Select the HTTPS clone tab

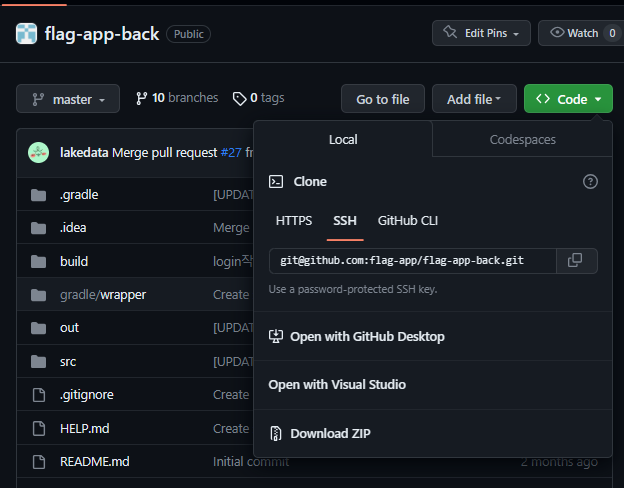(x=294, y=221)
